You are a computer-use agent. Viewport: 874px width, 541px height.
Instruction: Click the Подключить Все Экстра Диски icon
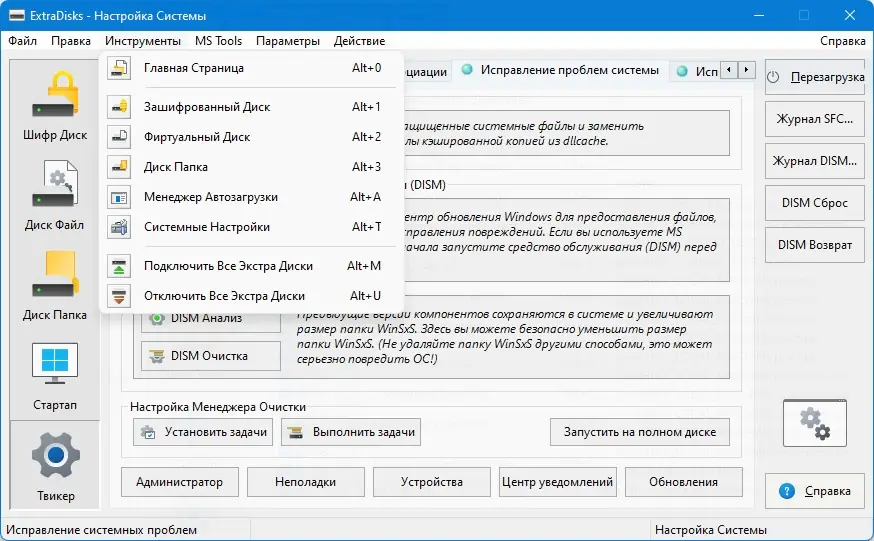coord(119,266)
